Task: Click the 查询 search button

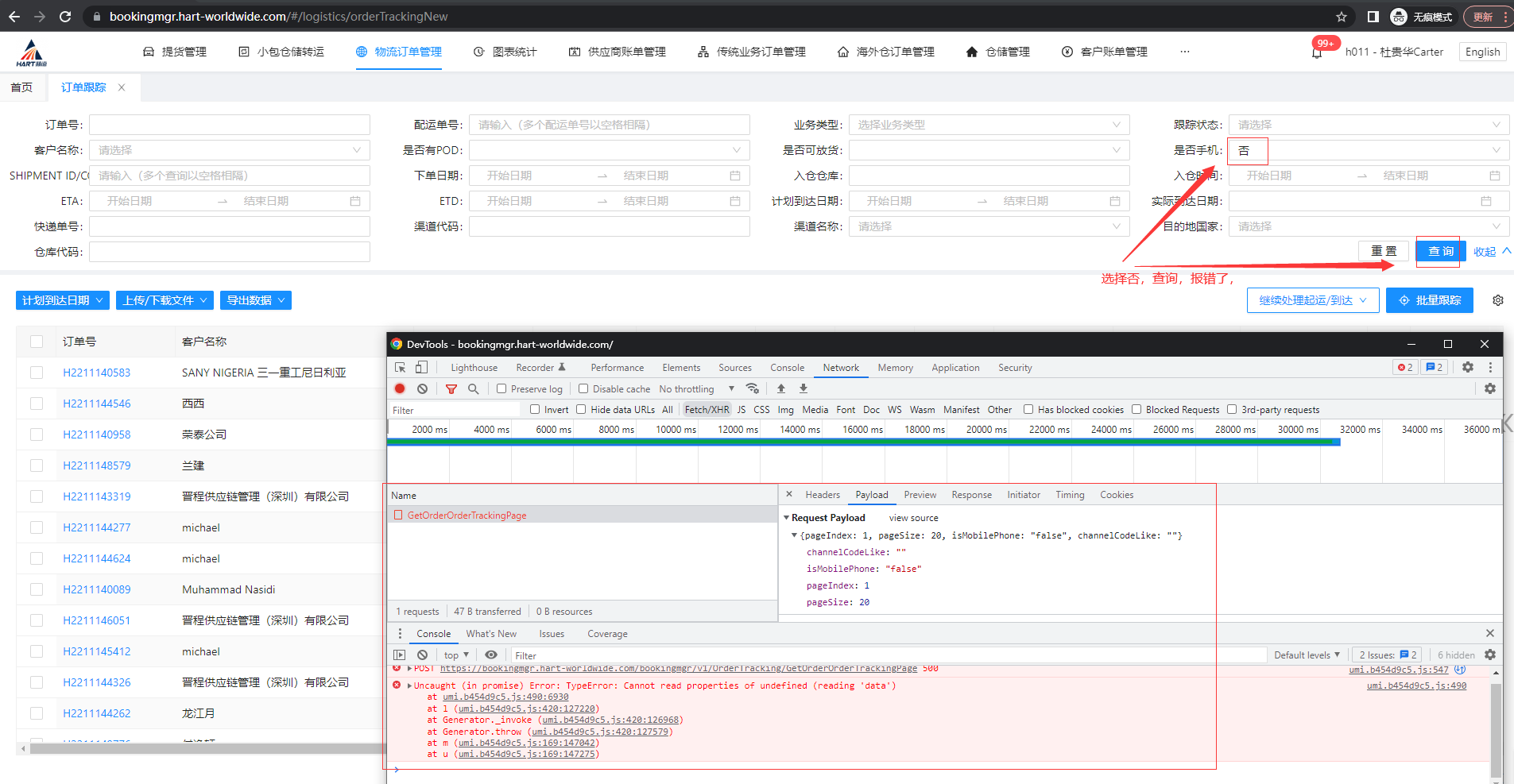Action: point(1440,251)
